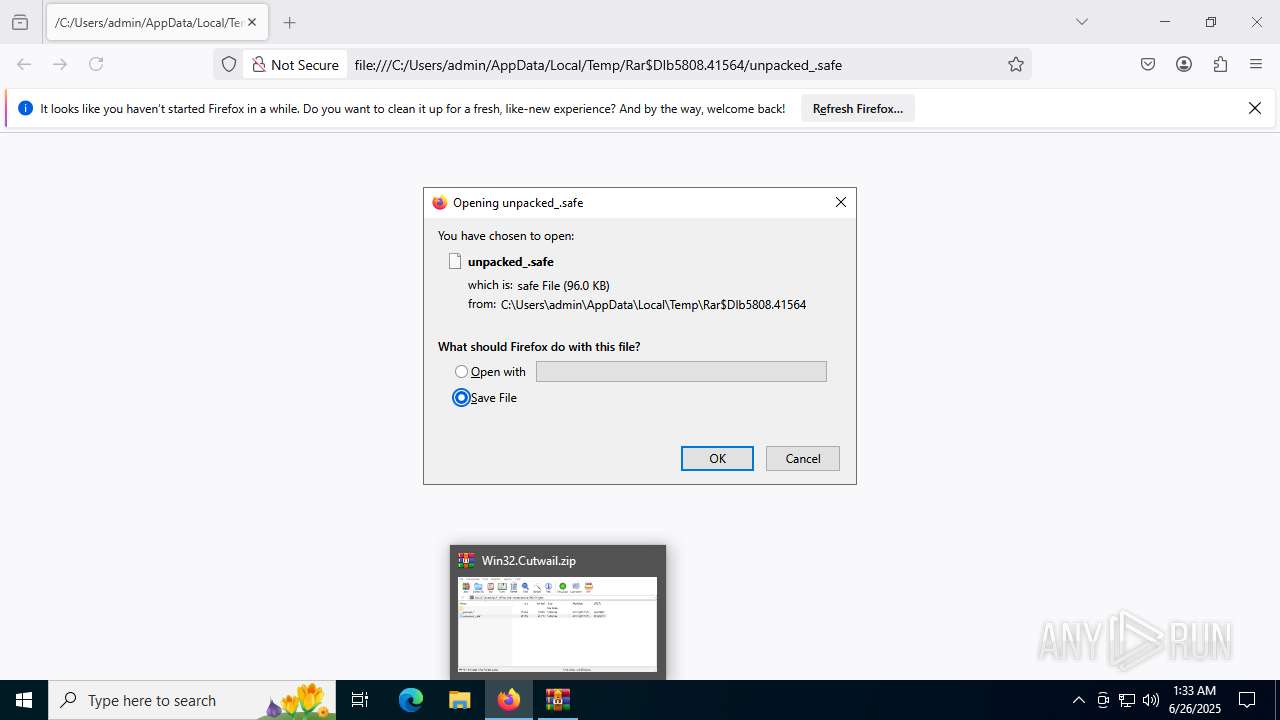Click the Refresh Firefox button
This screenshot has width=1280, height=720.
click(858, 108)
